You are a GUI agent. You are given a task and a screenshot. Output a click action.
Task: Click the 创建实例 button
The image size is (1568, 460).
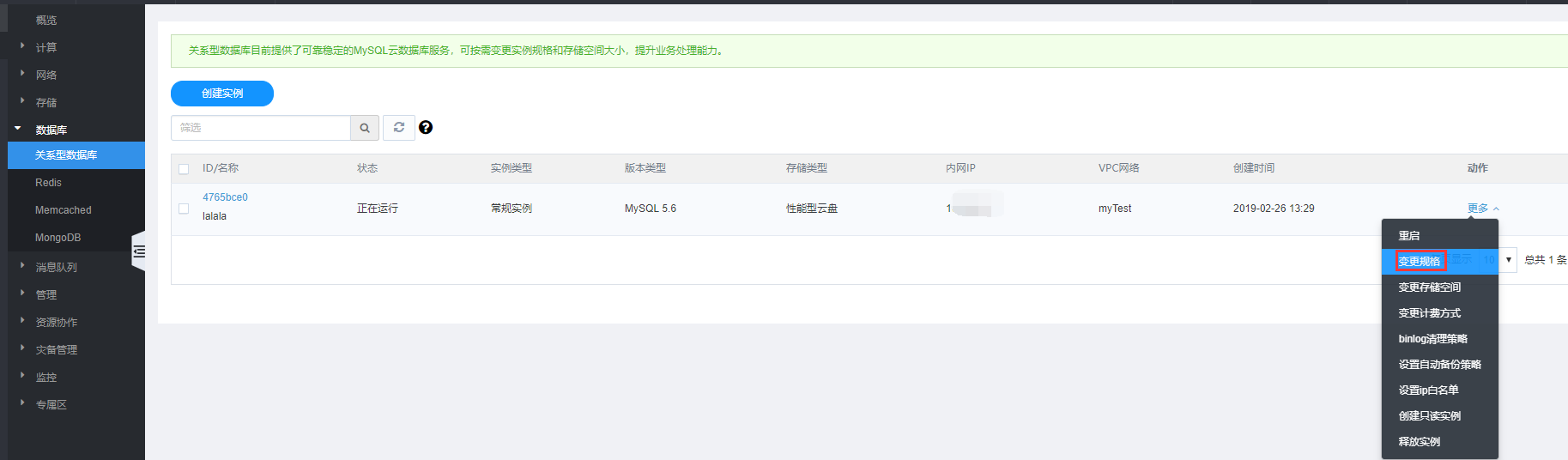click(222, 94)
